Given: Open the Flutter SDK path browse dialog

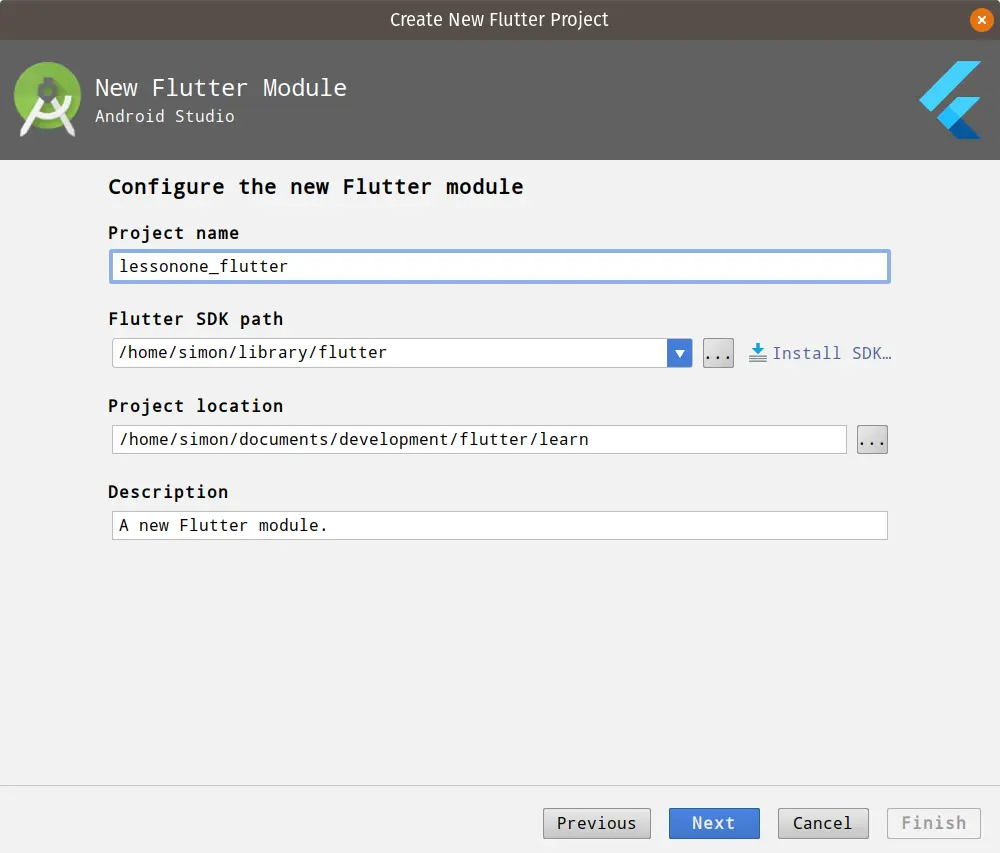Looking at the screenshot, I should (718, 352).
